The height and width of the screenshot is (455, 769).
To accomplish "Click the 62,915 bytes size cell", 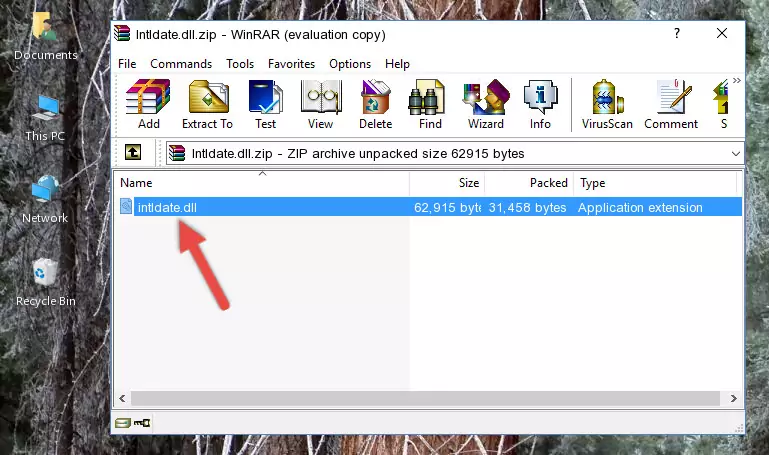I will 447,207.
